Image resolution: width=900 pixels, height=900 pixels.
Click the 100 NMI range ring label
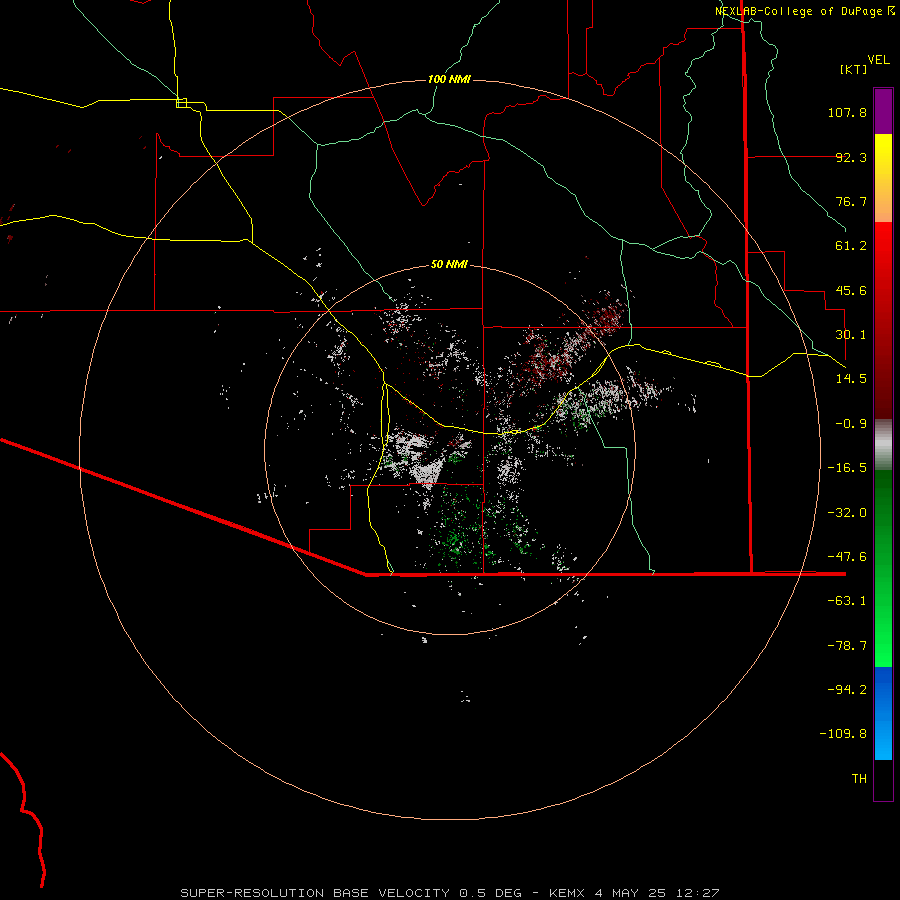click(x=449, y=79)
